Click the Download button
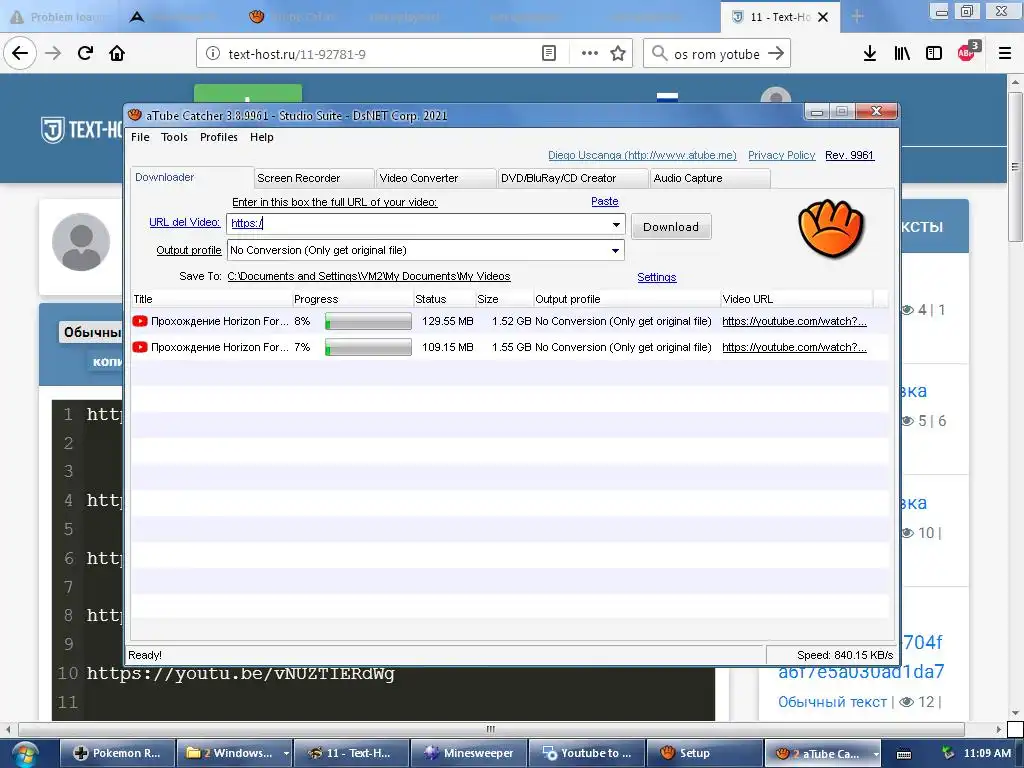 671,227
